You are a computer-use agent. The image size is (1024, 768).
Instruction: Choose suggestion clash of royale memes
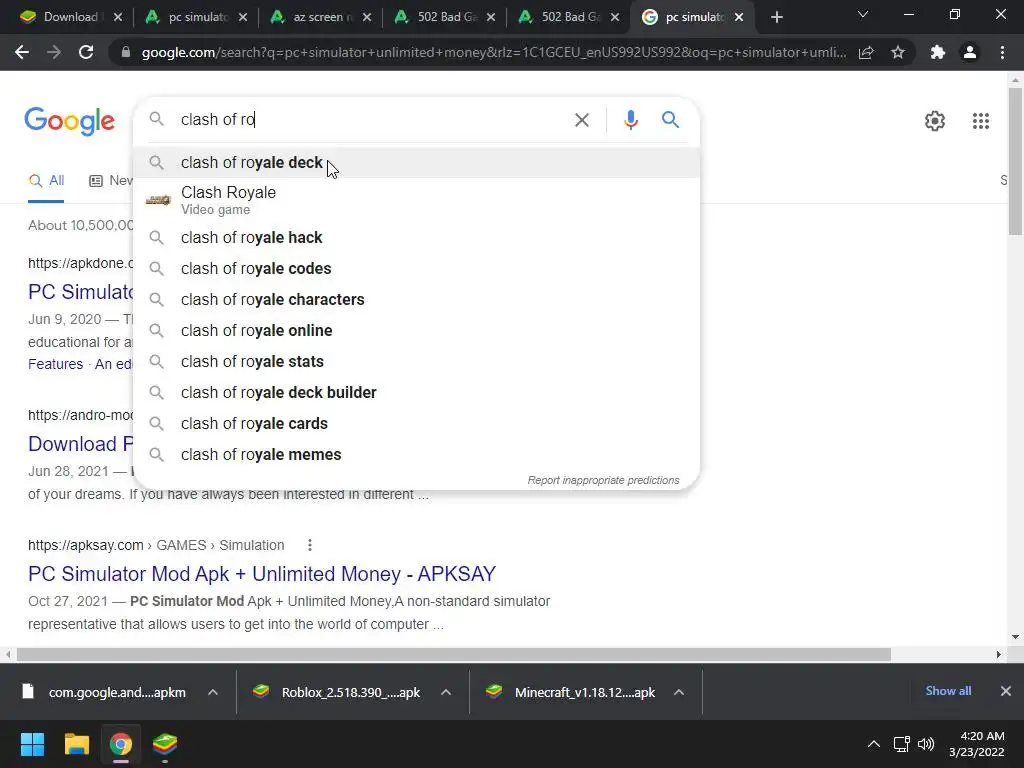417,455
